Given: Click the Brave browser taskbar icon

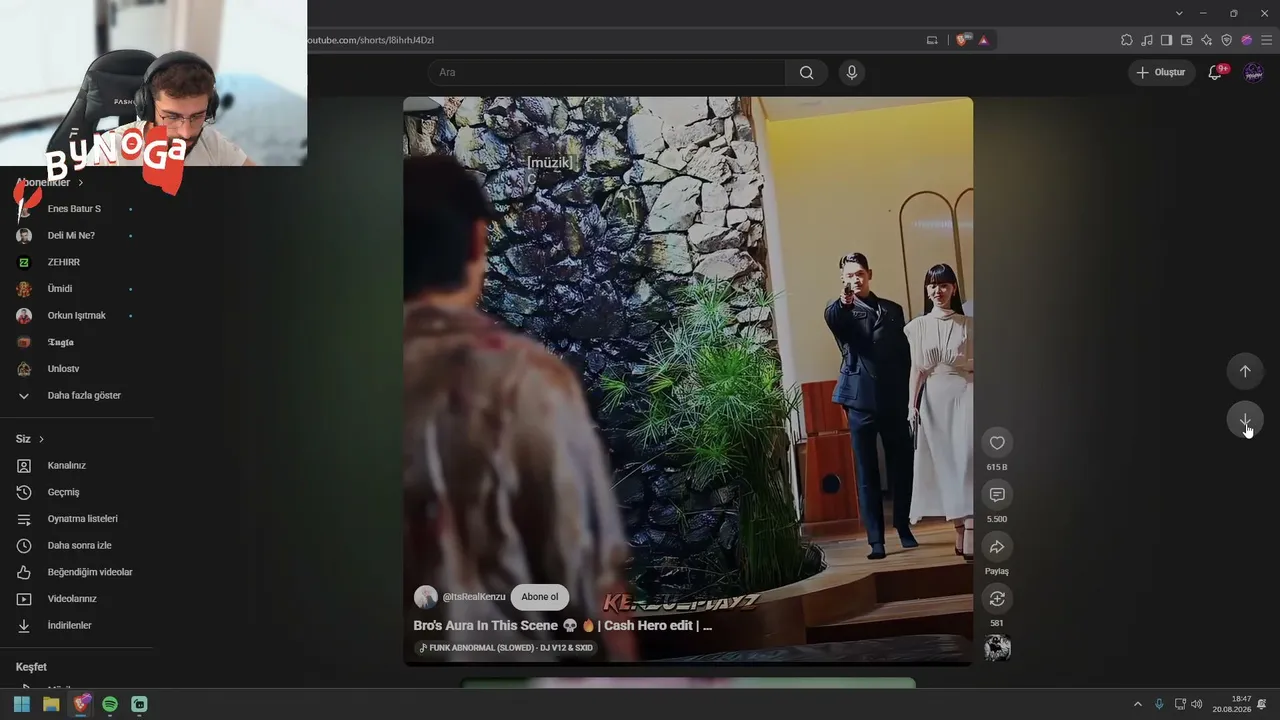Looking at the screenshot, I should point(81,704).
